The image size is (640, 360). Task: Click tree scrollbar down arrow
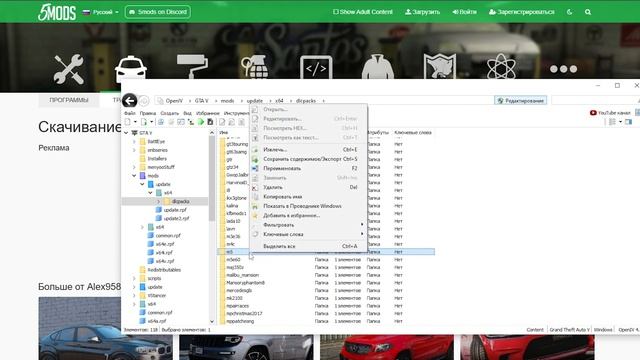(x=212, y=322)
